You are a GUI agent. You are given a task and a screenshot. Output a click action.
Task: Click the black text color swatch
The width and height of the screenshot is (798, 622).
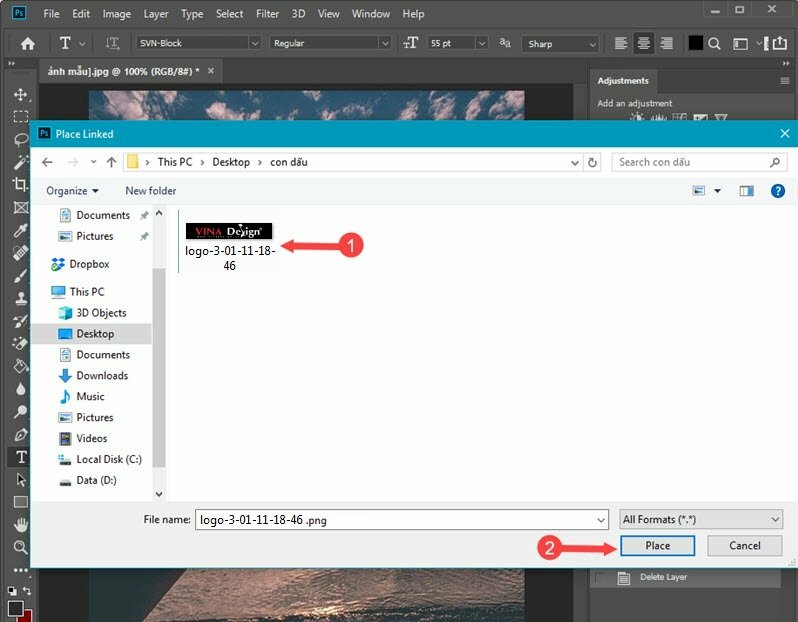click(x=695, y=44)
